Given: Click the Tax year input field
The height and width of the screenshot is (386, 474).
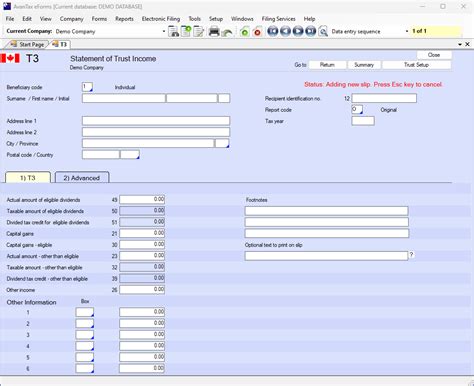Looking at the screenshot, I should coord(363,121).
